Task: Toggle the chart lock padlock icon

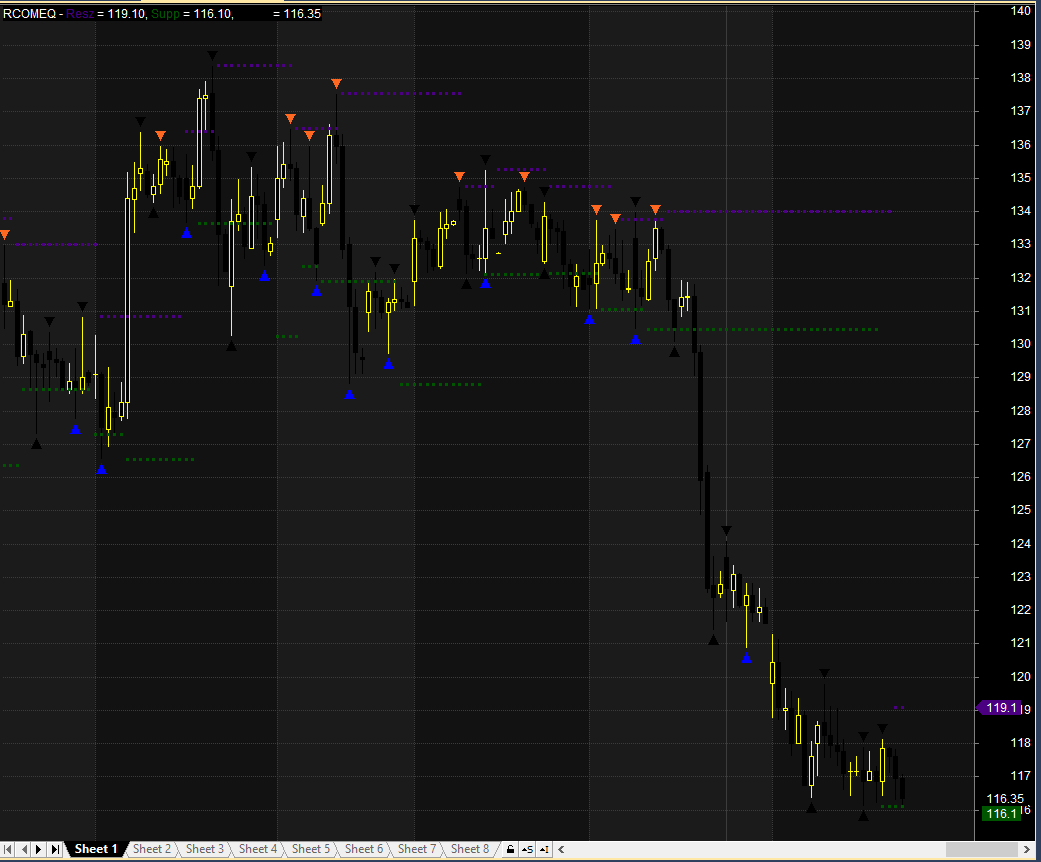Action: [x=510, y=849]
